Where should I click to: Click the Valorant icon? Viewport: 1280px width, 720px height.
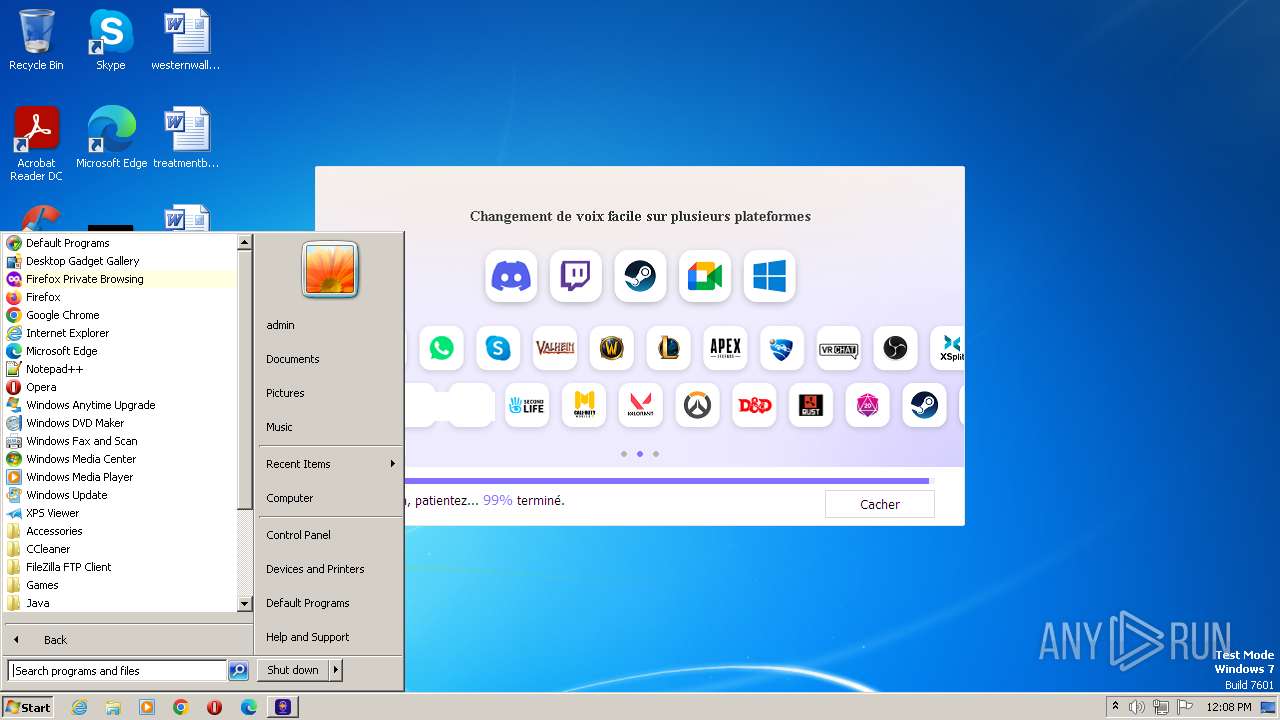click(x=640, y=405)
